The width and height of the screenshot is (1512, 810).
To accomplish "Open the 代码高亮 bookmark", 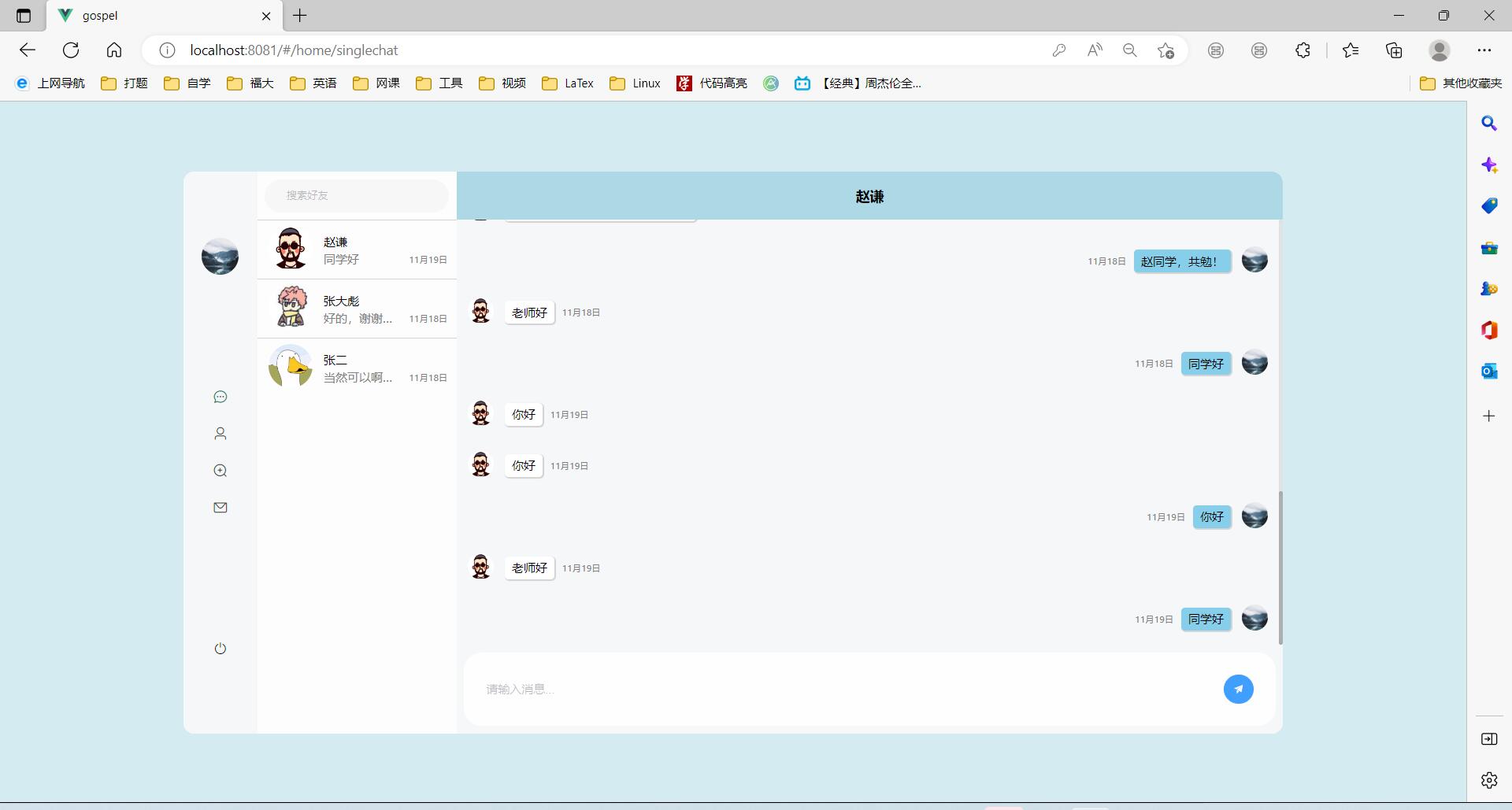I will tap(712, 83).
